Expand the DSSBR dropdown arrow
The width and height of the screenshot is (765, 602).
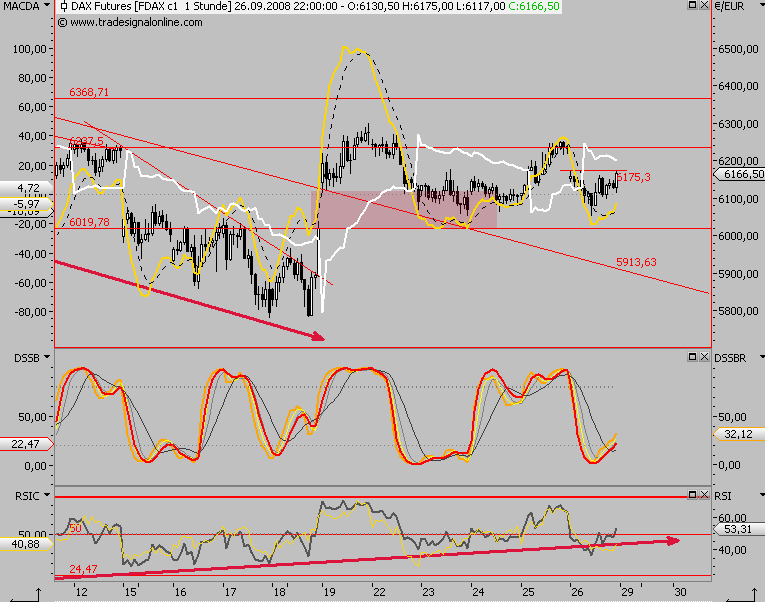point(762,358)
